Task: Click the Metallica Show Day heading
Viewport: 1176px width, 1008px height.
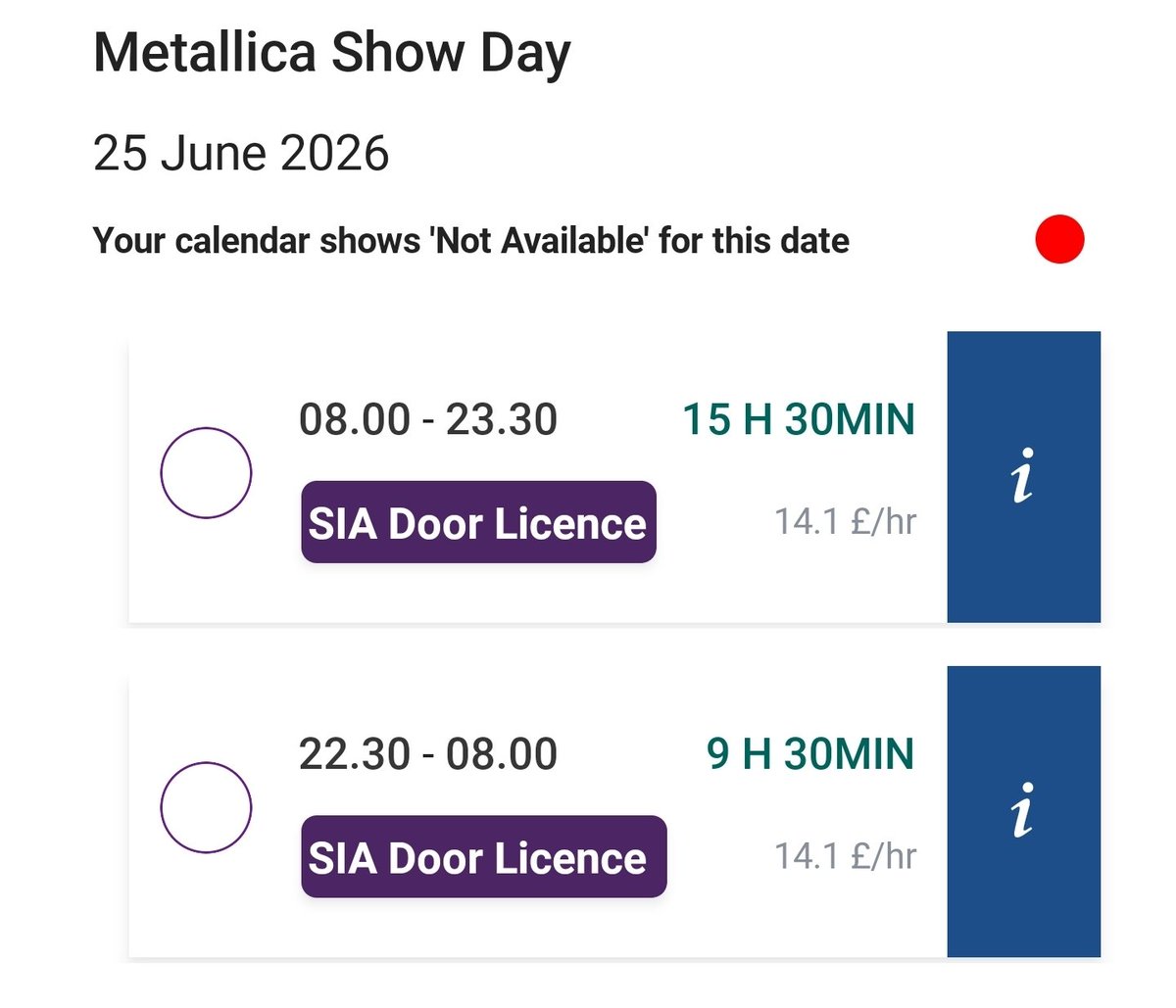Action: (331, 53)
